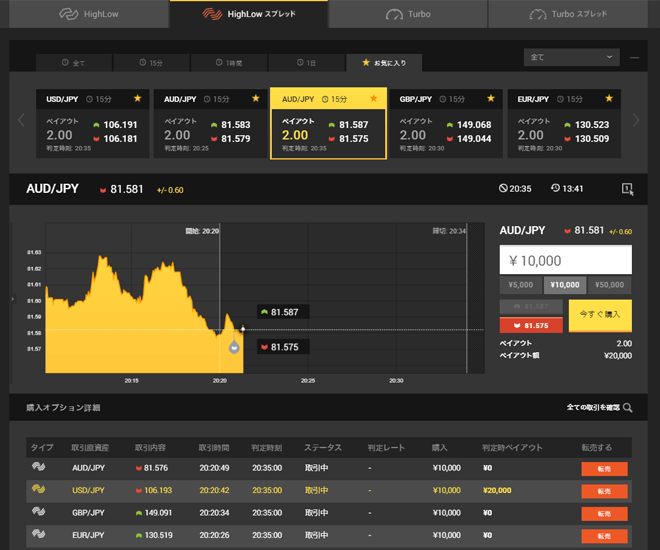
Task: Set amount to ¥50,000
Action: point(609,285)
